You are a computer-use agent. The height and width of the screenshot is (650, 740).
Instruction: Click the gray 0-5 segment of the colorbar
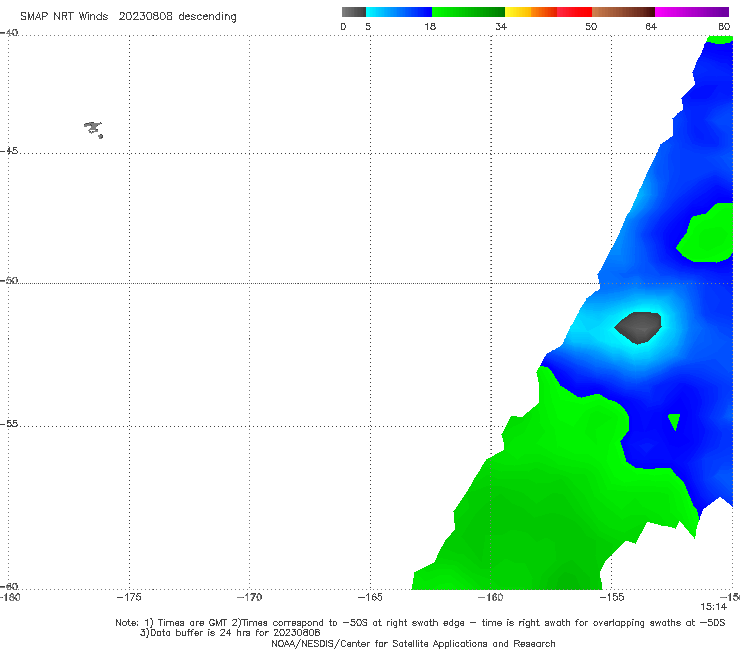pos(353,12)
